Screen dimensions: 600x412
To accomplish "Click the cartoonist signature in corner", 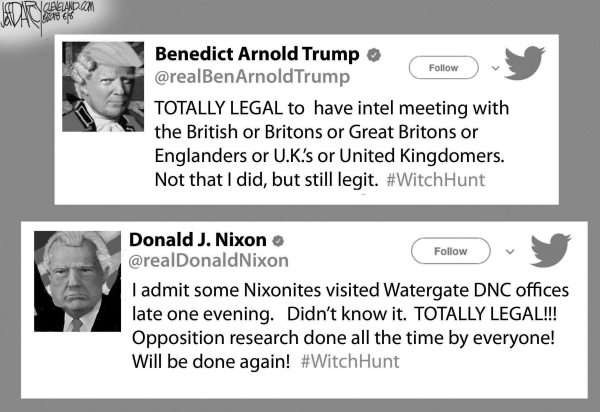I will click(x=21, y=19).
